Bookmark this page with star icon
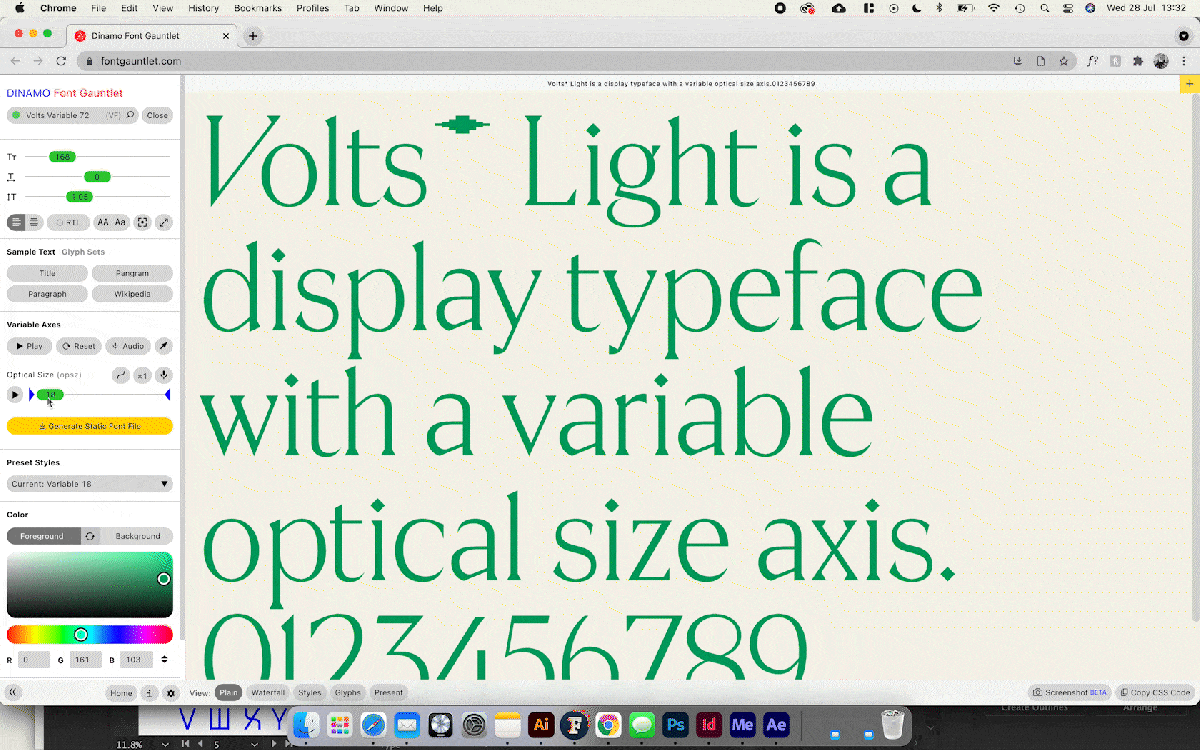Image resolution: width=1200 pixels, height=750 pixels. point(1063,61)
